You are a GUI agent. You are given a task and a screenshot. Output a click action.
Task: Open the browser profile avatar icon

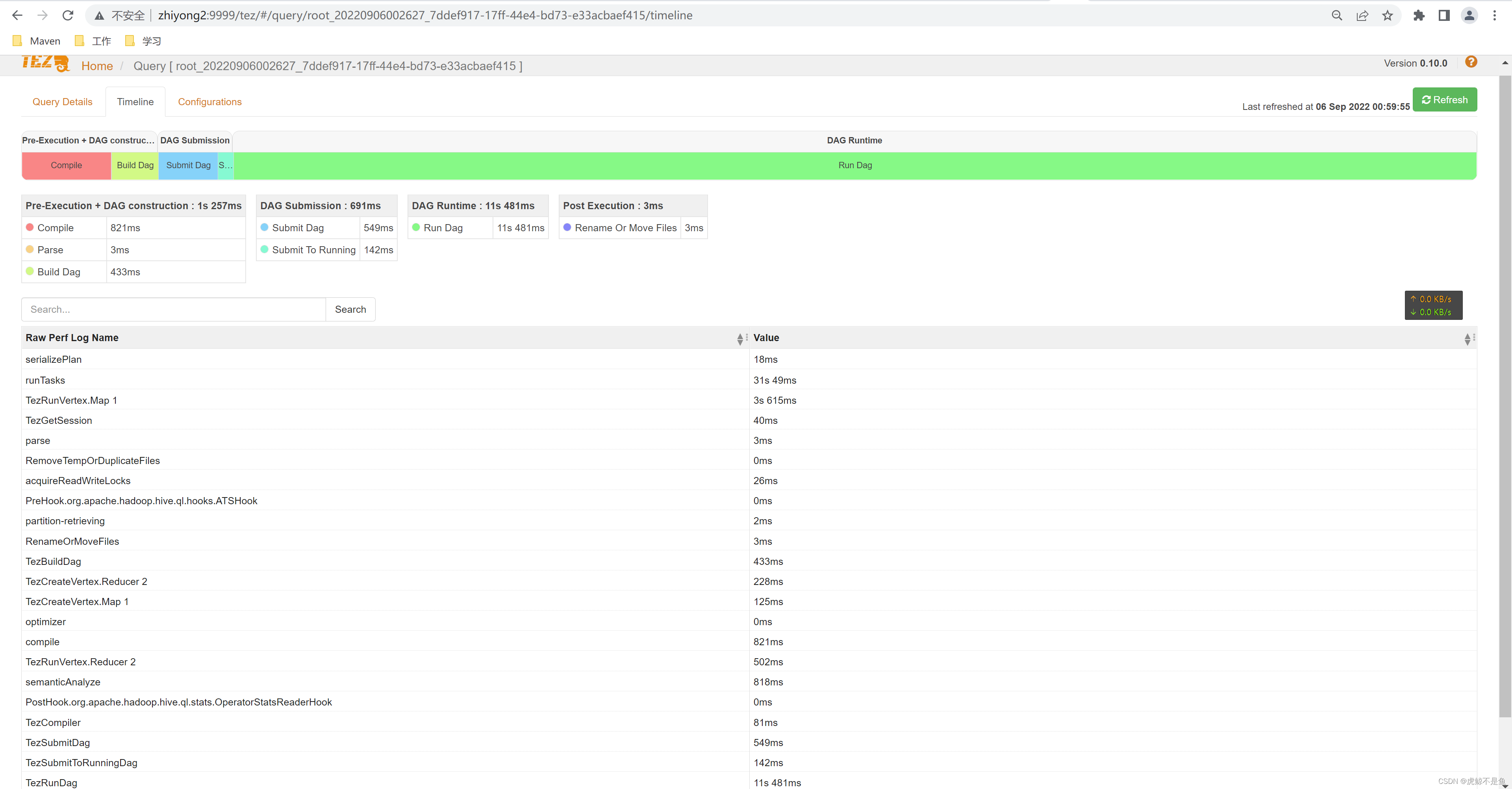1469,15
